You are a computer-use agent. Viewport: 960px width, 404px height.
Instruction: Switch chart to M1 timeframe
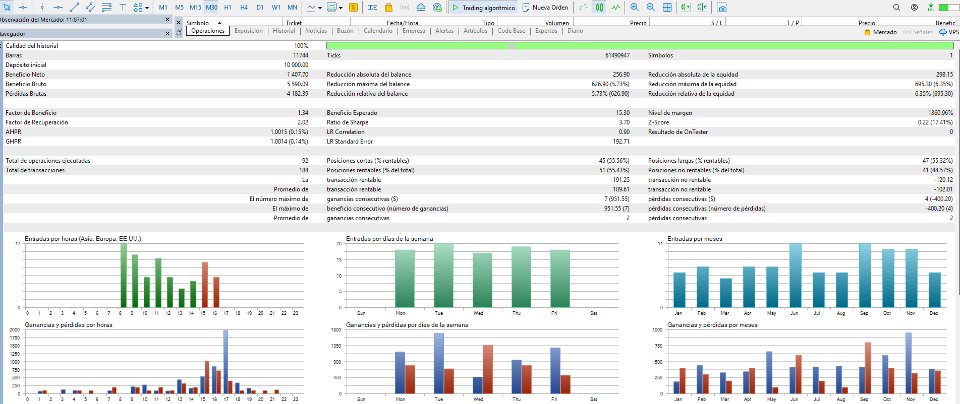tap(163, 7)
